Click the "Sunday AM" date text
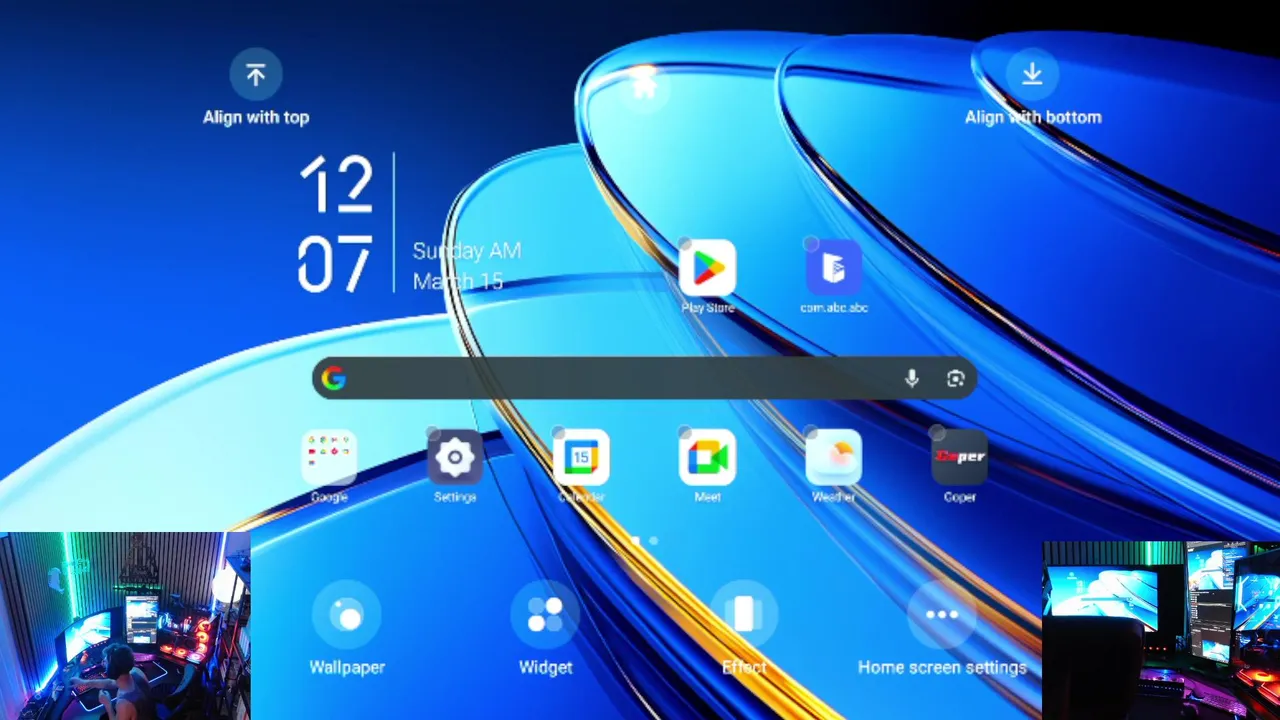Viewport: 1280px width, 720px height. pos(467,251)
